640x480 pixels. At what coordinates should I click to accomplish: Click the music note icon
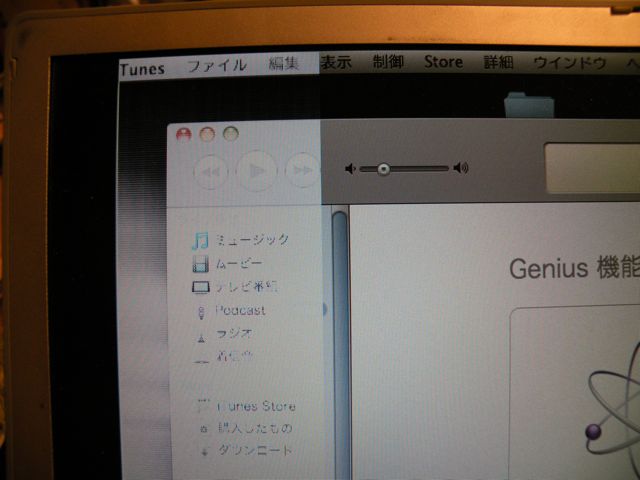point(200,241)
